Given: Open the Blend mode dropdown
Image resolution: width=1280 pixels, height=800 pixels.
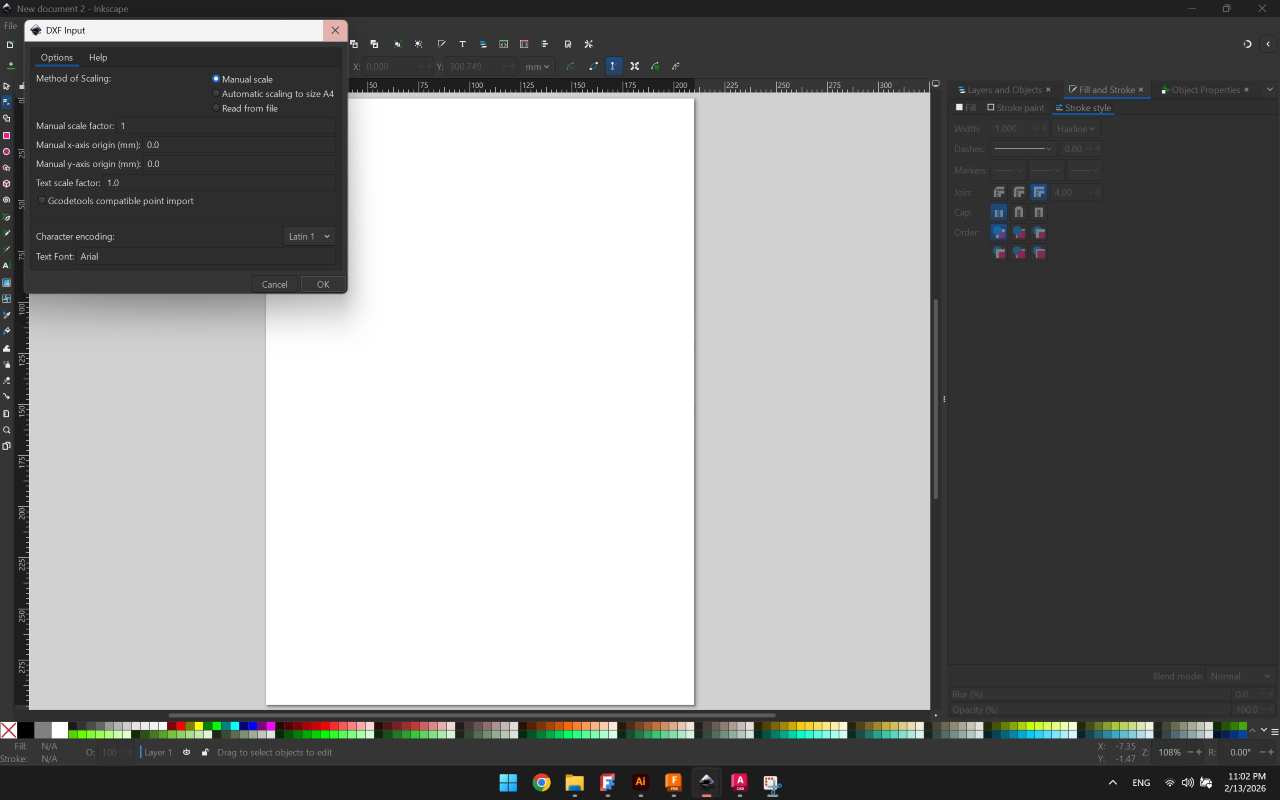Looking at the screenshot, I should [x=1240, y=675].
